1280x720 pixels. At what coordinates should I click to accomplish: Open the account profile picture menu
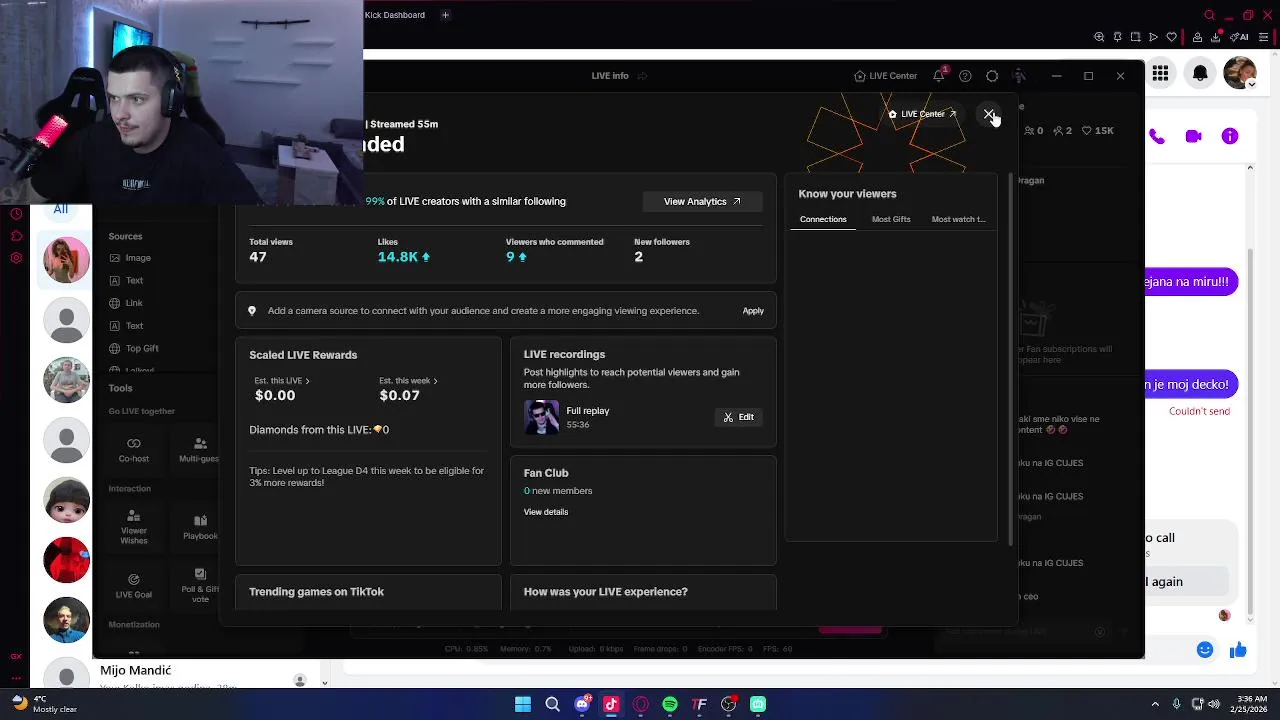(x=1240, y=73)
